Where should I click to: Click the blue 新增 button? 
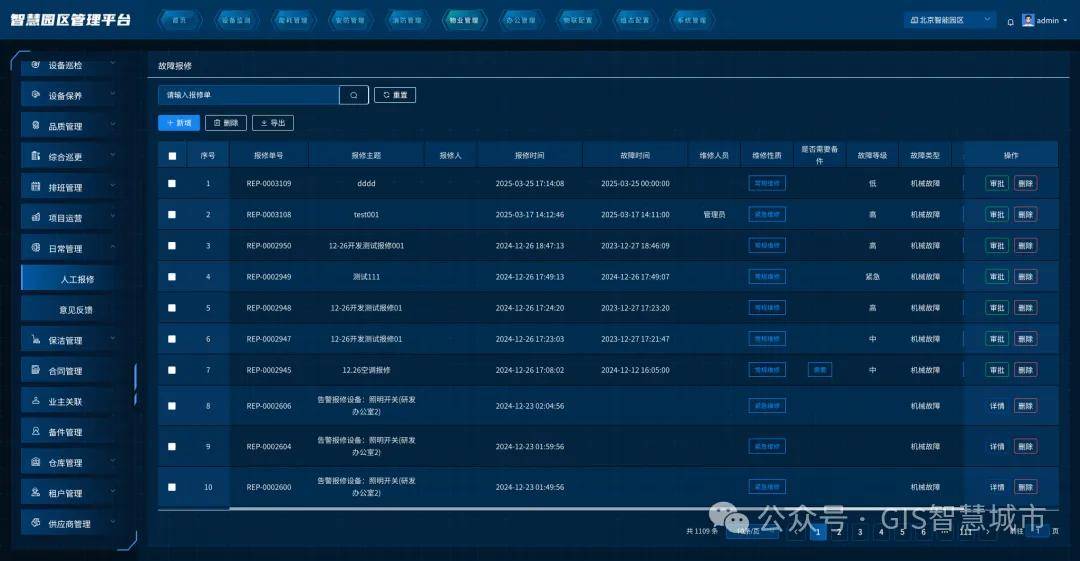[x=179, y=123]
